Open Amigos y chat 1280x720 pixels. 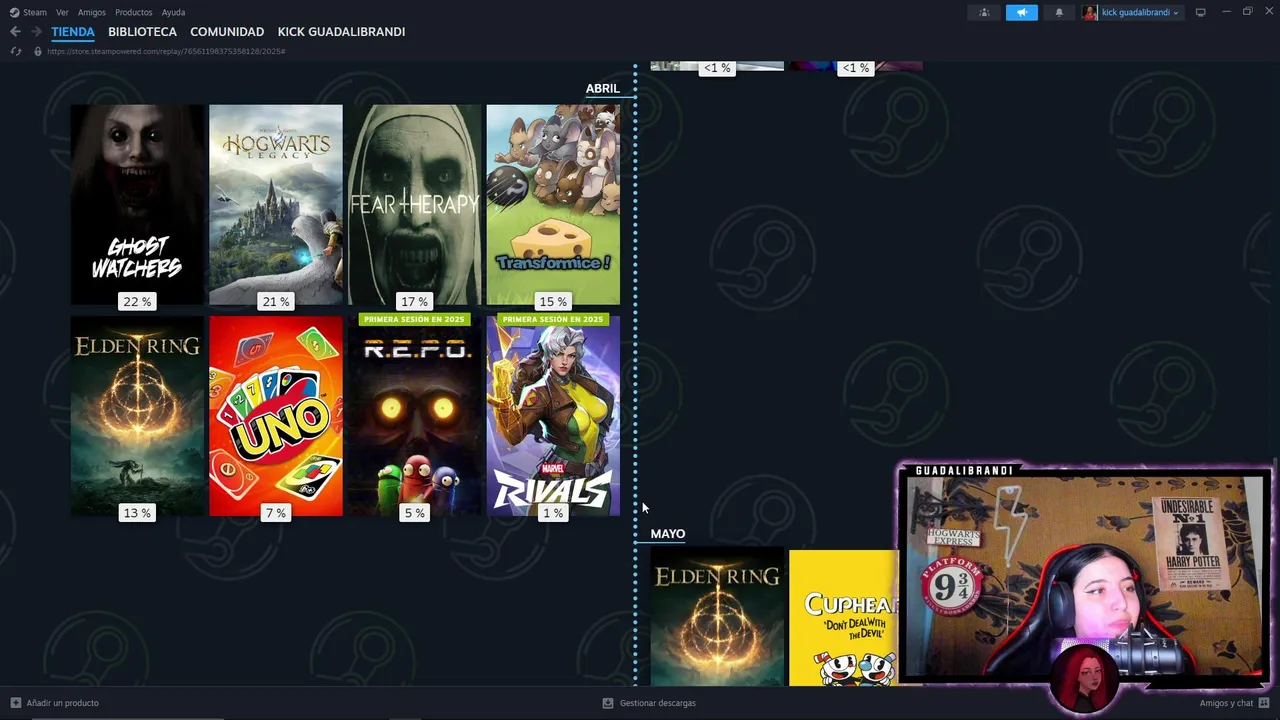tap(1226, 703)
